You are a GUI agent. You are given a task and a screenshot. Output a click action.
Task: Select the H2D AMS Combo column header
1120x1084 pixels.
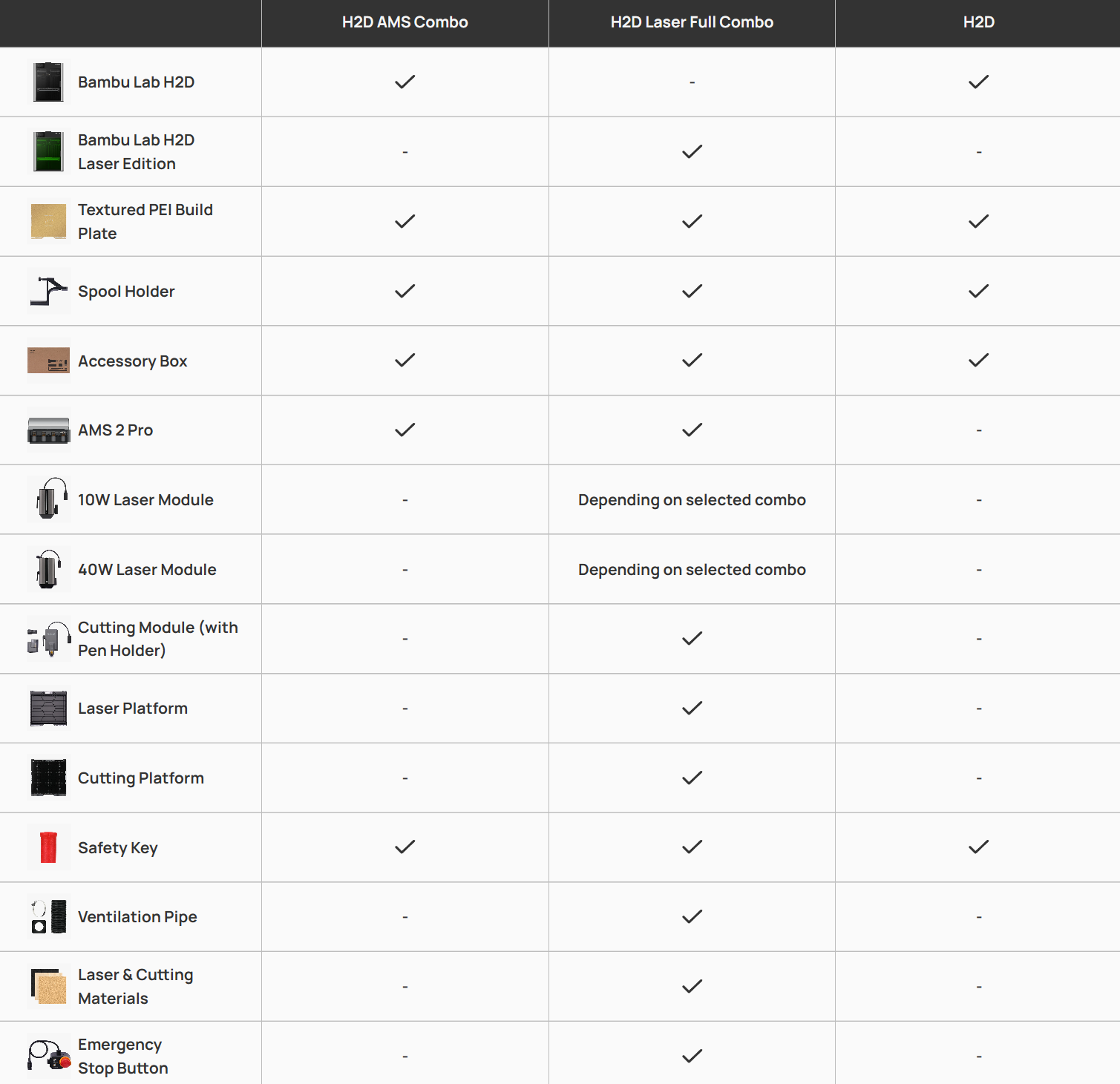click(405, 22)
